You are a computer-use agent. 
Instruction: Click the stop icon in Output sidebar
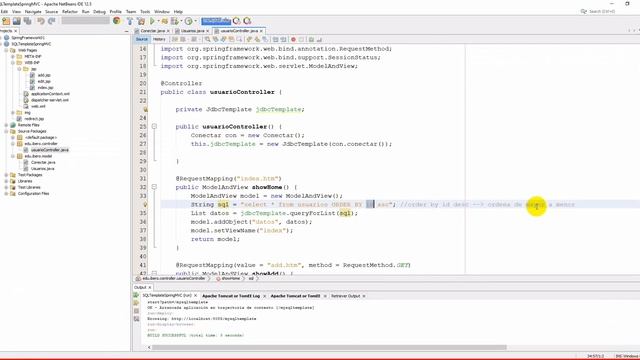[136, 311]
